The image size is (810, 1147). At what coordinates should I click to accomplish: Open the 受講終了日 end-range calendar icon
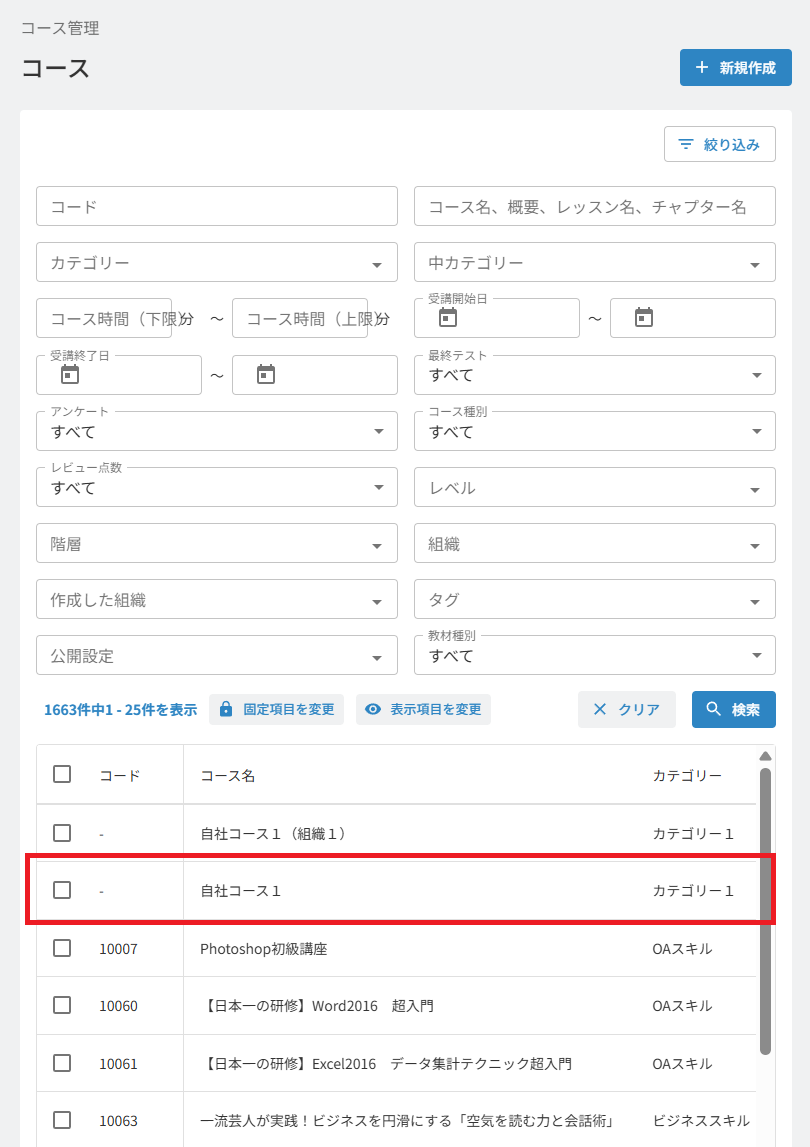pyautogui.click(x=266, y=375)
